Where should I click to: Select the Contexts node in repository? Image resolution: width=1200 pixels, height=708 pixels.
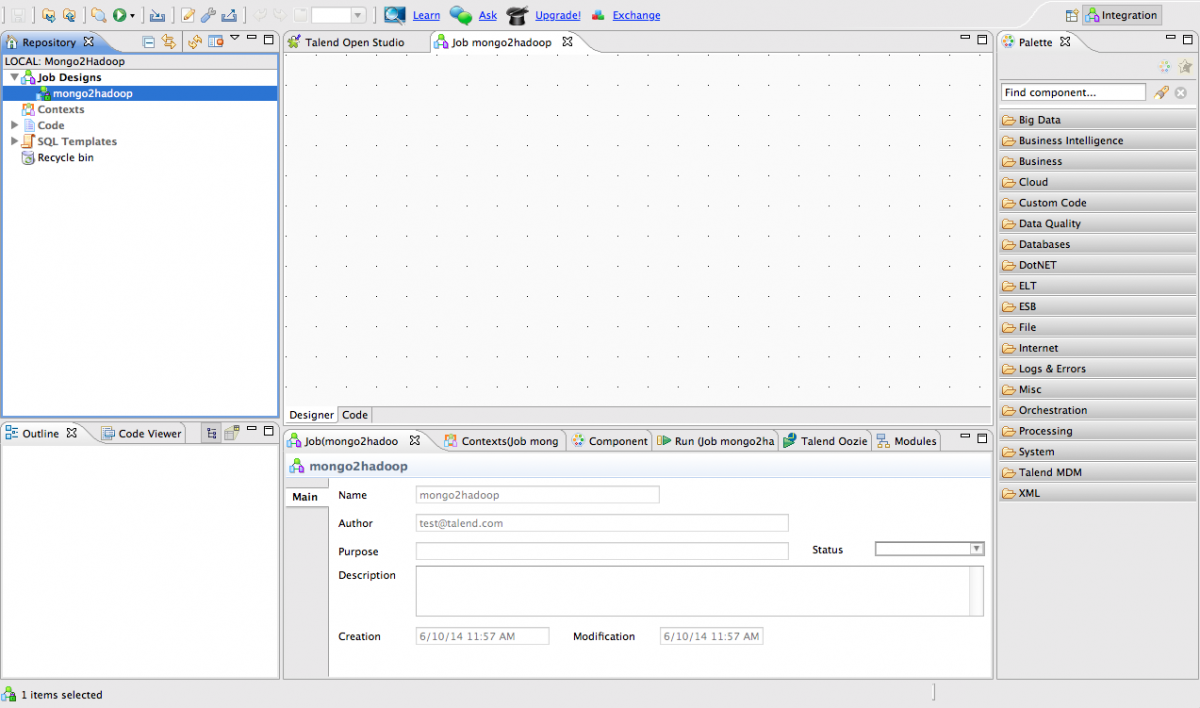click(61, 109)
